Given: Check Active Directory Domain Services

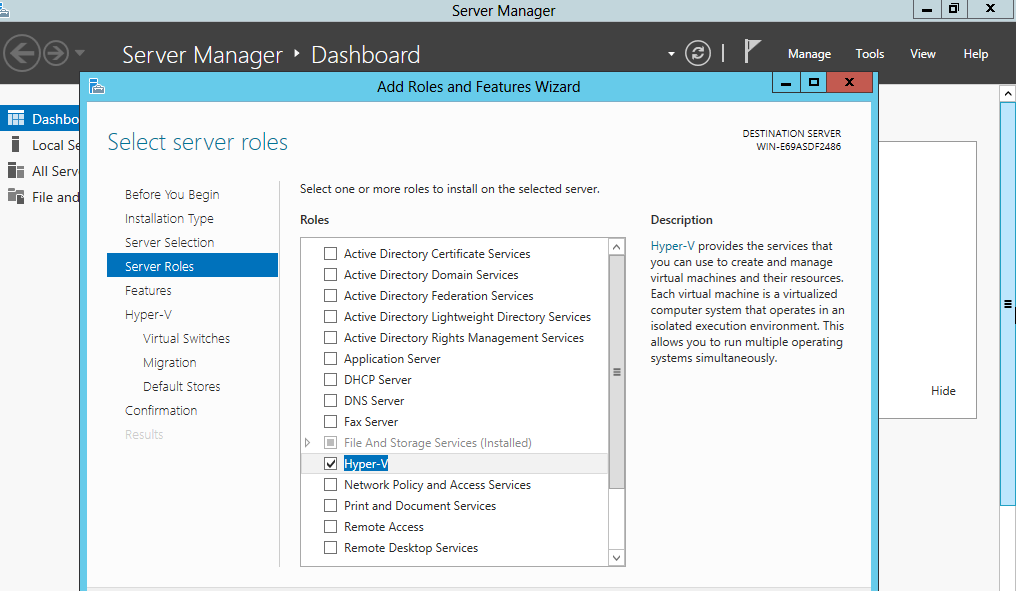Looking at the screenshot, I should coord(330,275).
